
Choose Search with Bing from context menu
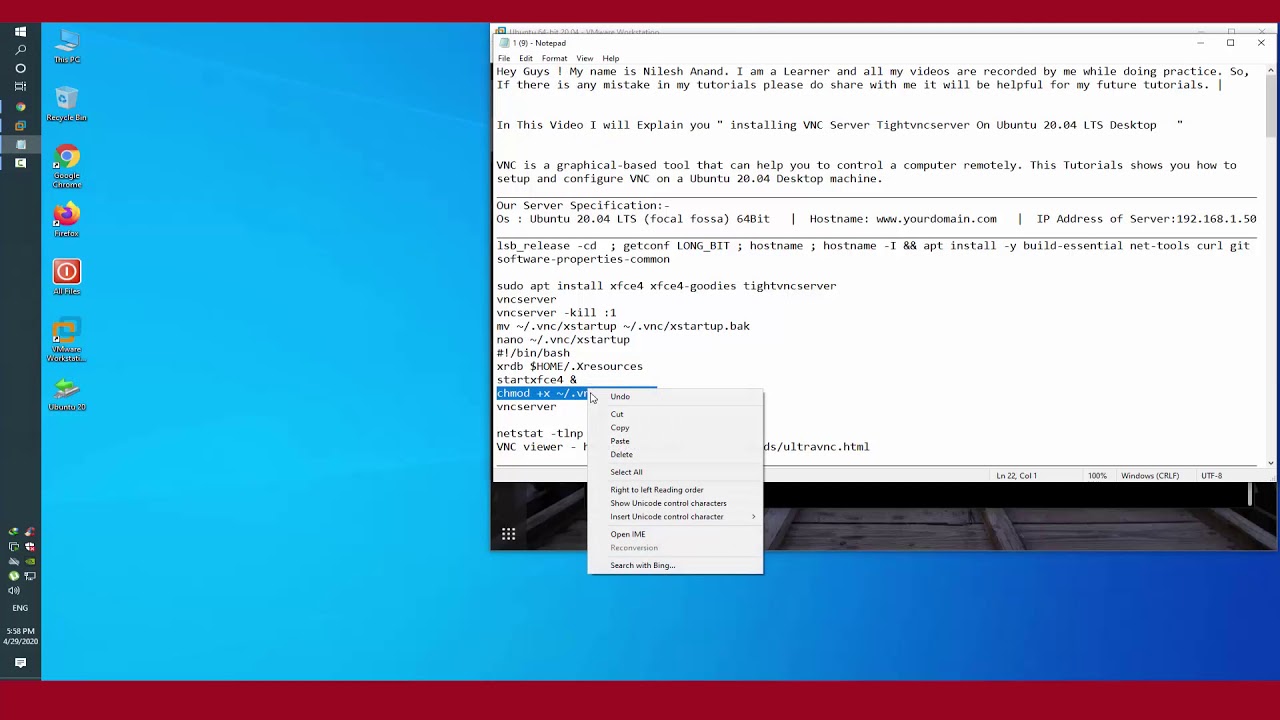tap(675, 565)
